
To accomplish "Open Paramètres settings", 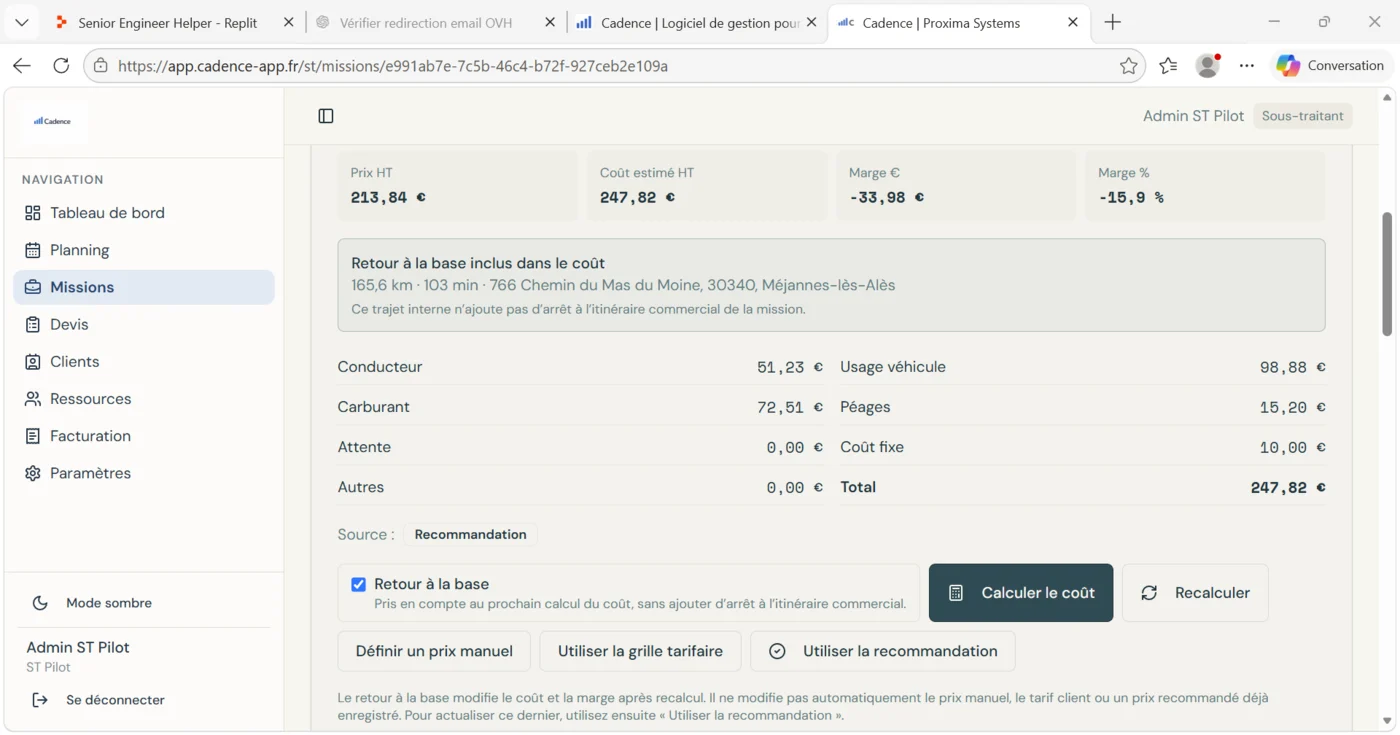I will (144, 473).
